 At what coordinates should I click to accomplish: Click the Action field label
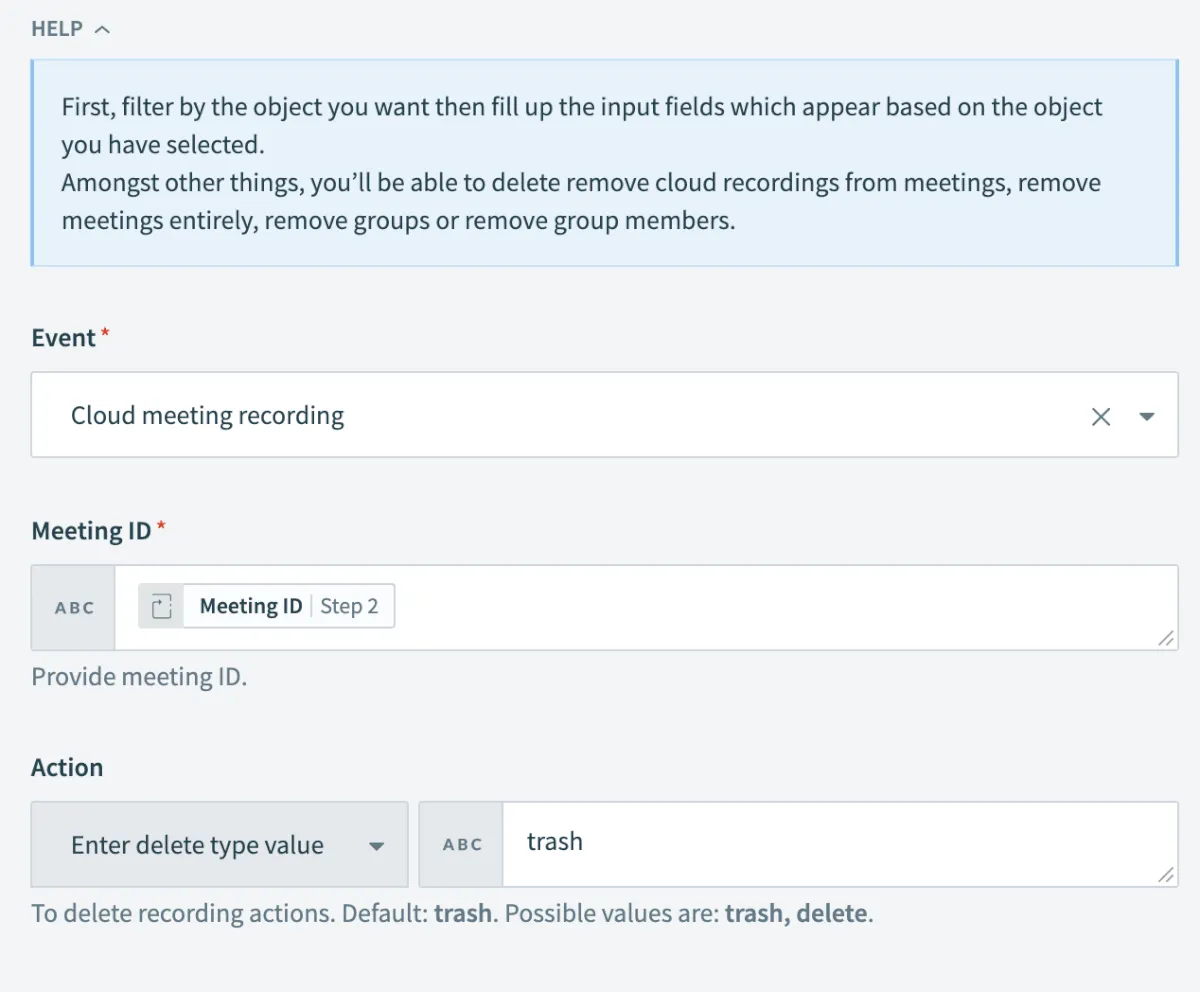67,768
